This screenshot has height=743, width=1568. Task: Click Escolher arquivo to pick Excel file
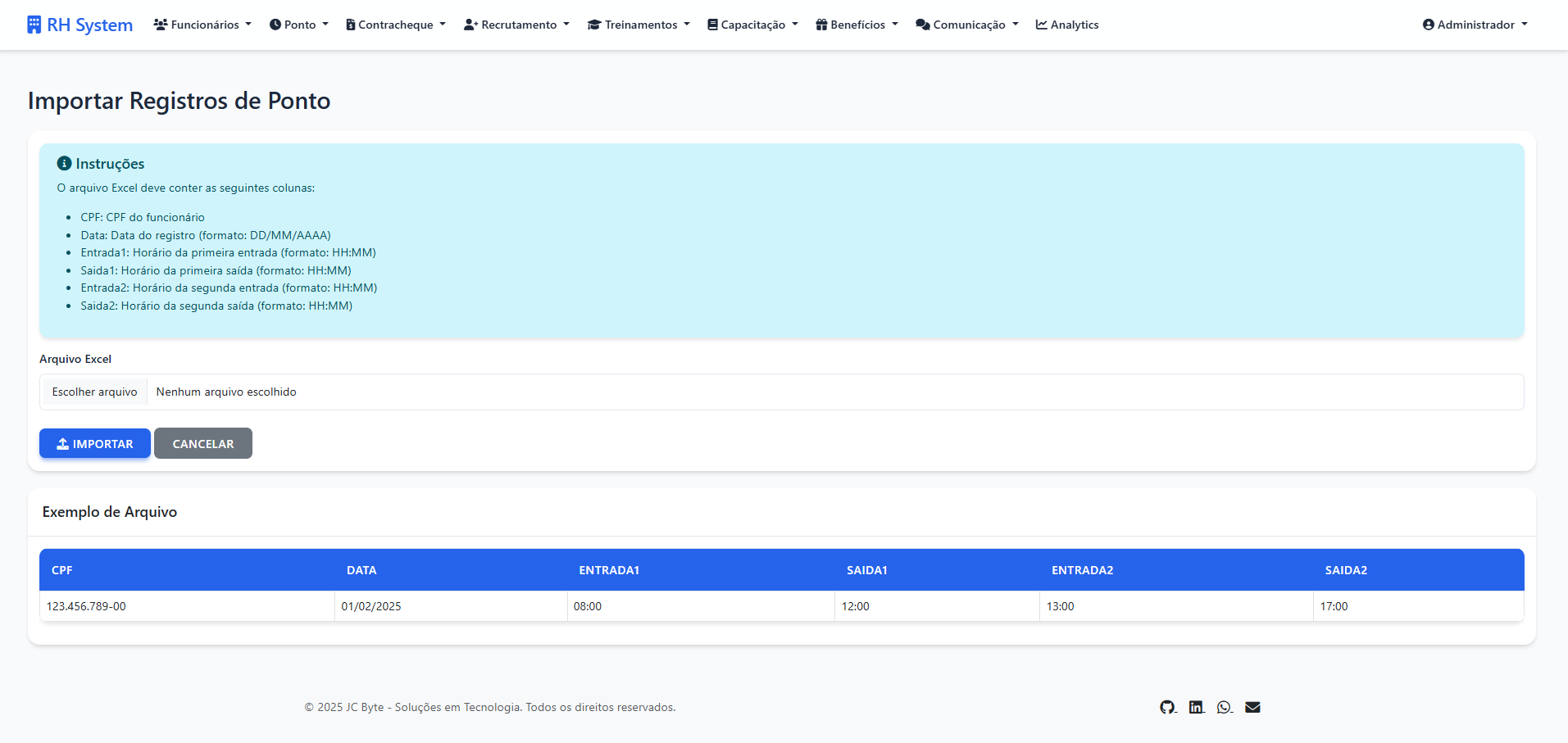click(x=94, y=392)
